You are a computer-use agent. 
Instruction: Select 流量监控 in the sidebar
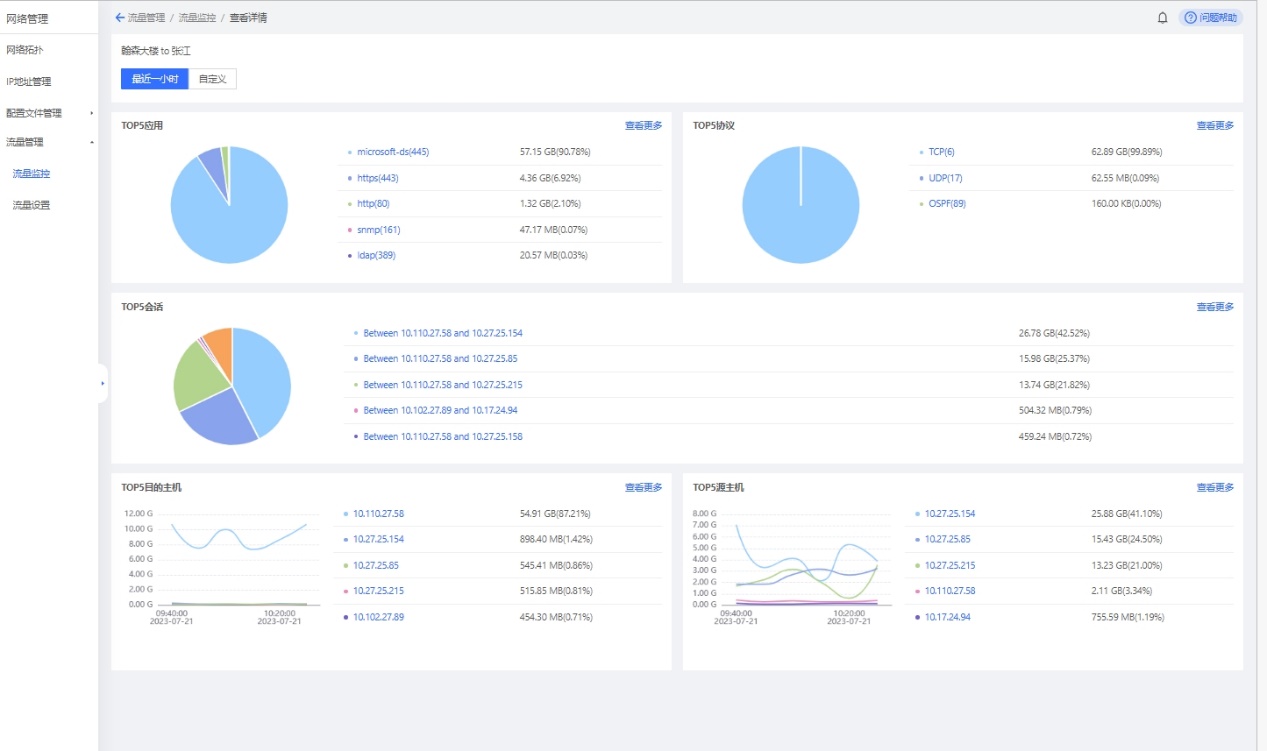pyautogui.click(x=31, y=173)
